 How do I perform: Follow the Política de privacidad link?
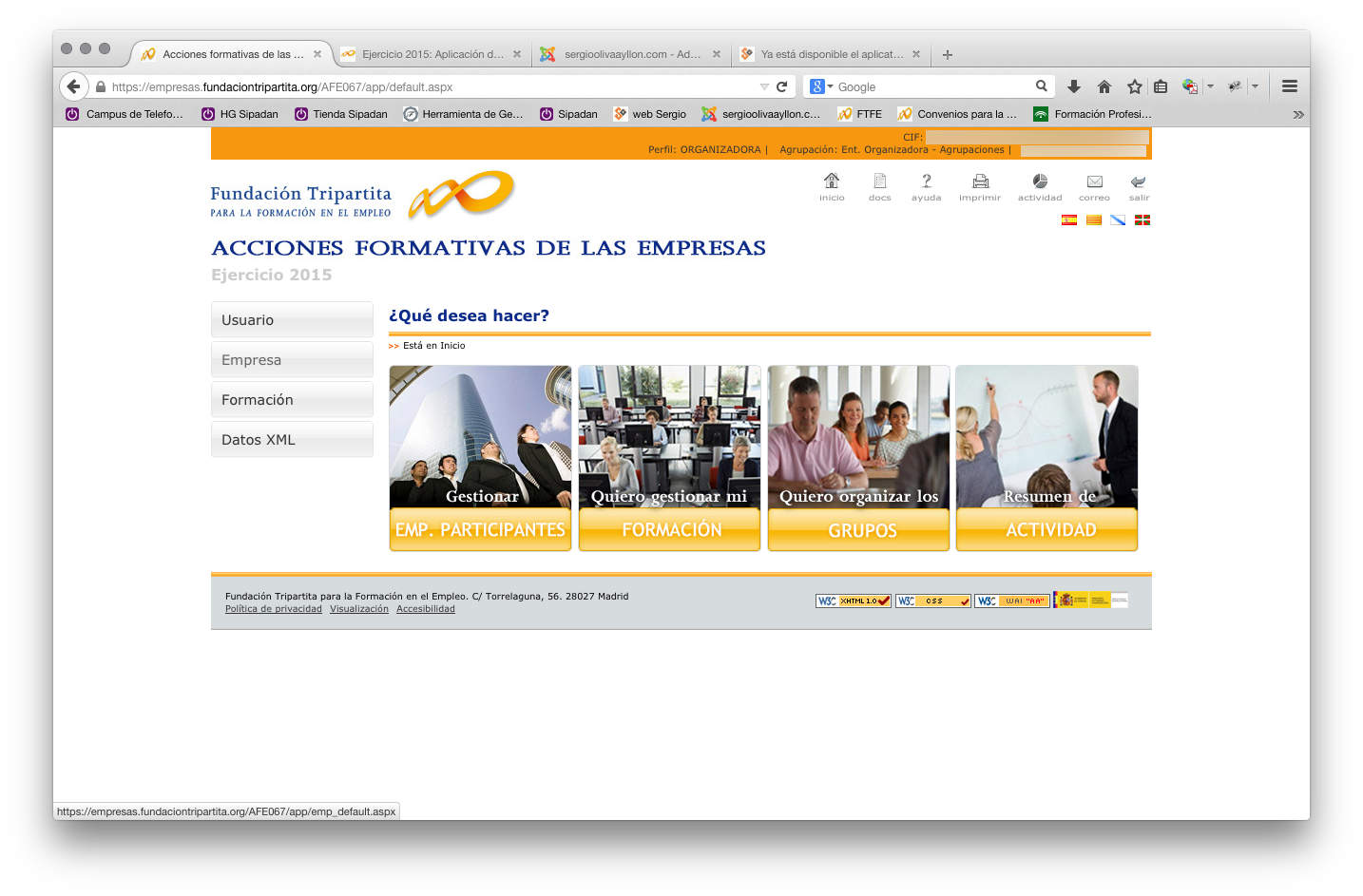point(274,609)
